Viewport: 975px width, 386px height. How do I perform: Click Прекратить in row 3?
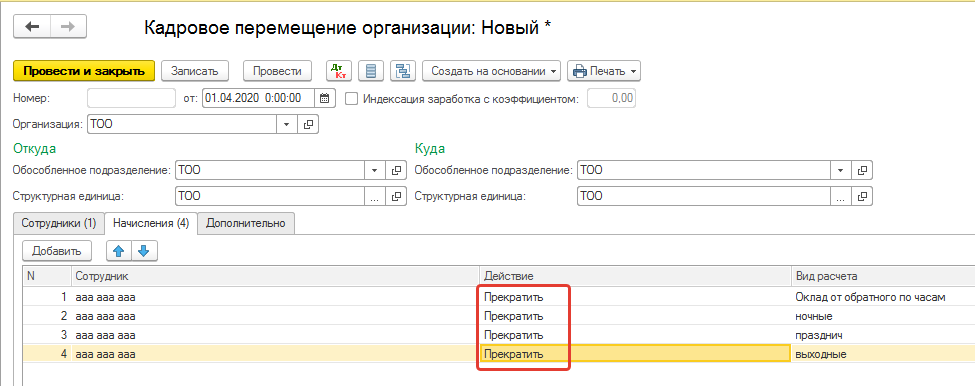point(514,335)
